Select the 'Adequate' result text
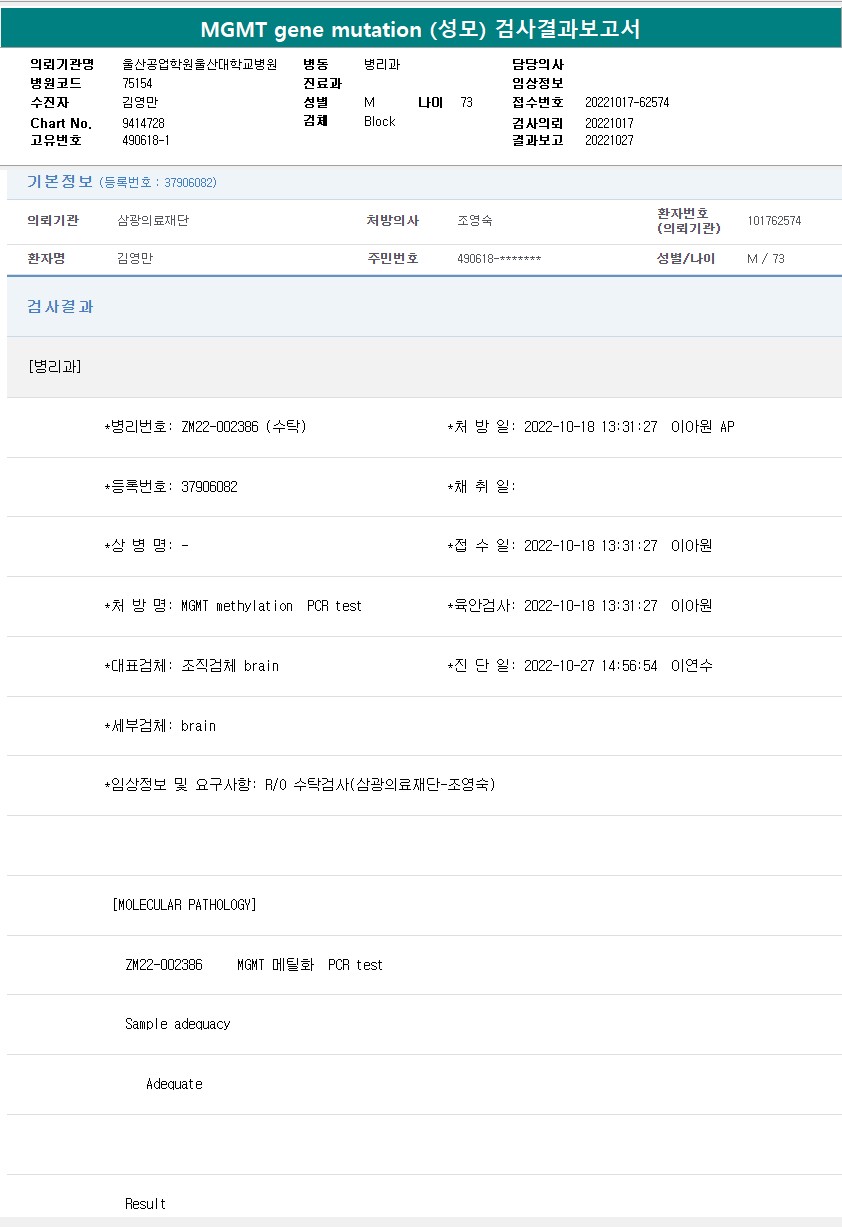Viewport: 842px width, 1227px height. [174, 1084]
